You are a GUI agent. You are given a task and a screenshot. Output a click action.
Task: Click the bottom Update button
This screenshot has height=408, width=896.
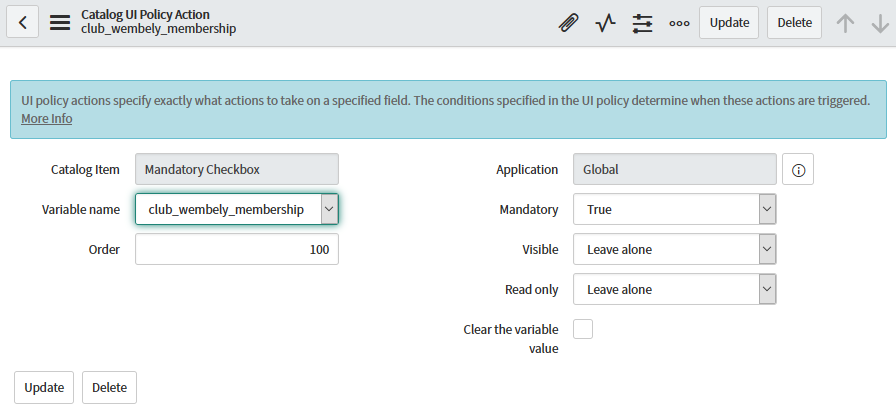click(x=44, y=387)
